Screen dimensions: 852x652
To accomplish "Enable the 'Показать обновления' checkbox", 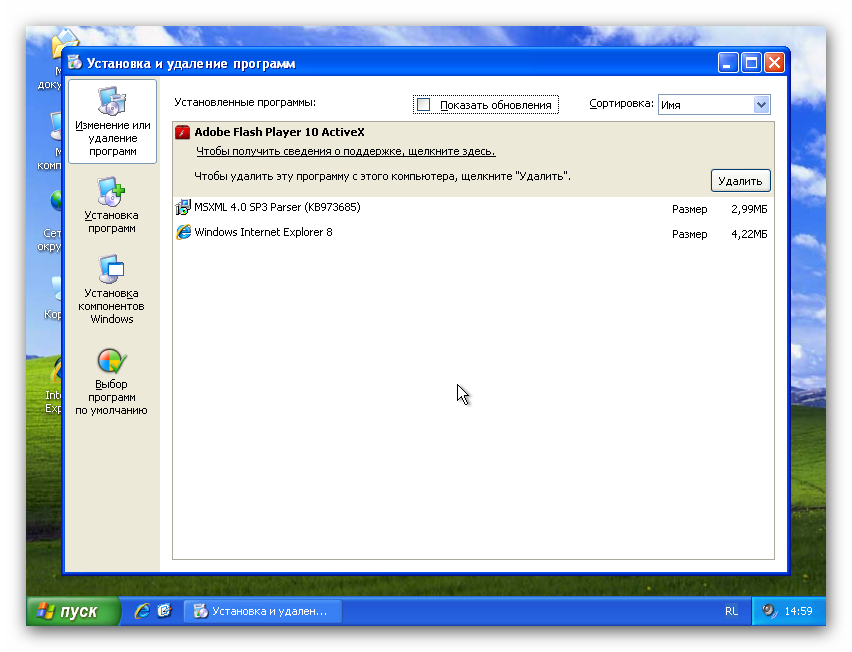I will 424,105.
